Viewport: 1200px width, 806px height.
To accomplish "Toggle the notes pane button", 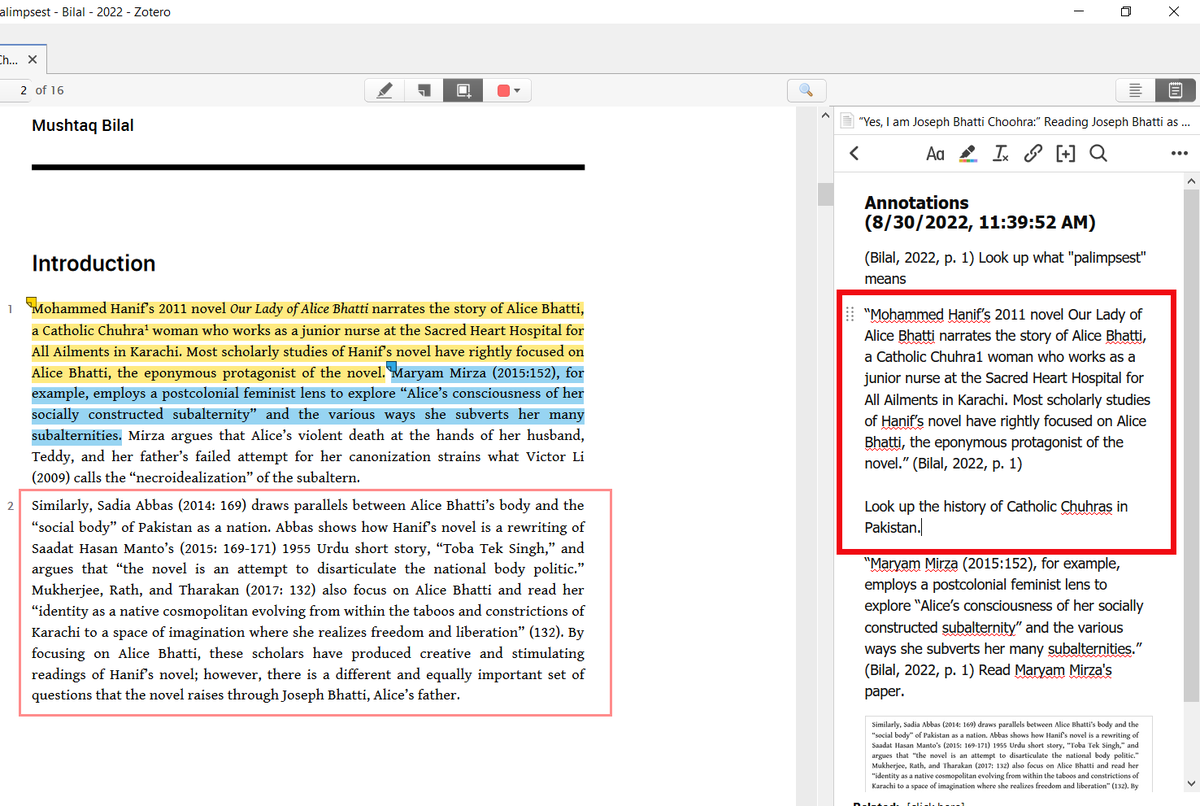I will point(1175,90).
